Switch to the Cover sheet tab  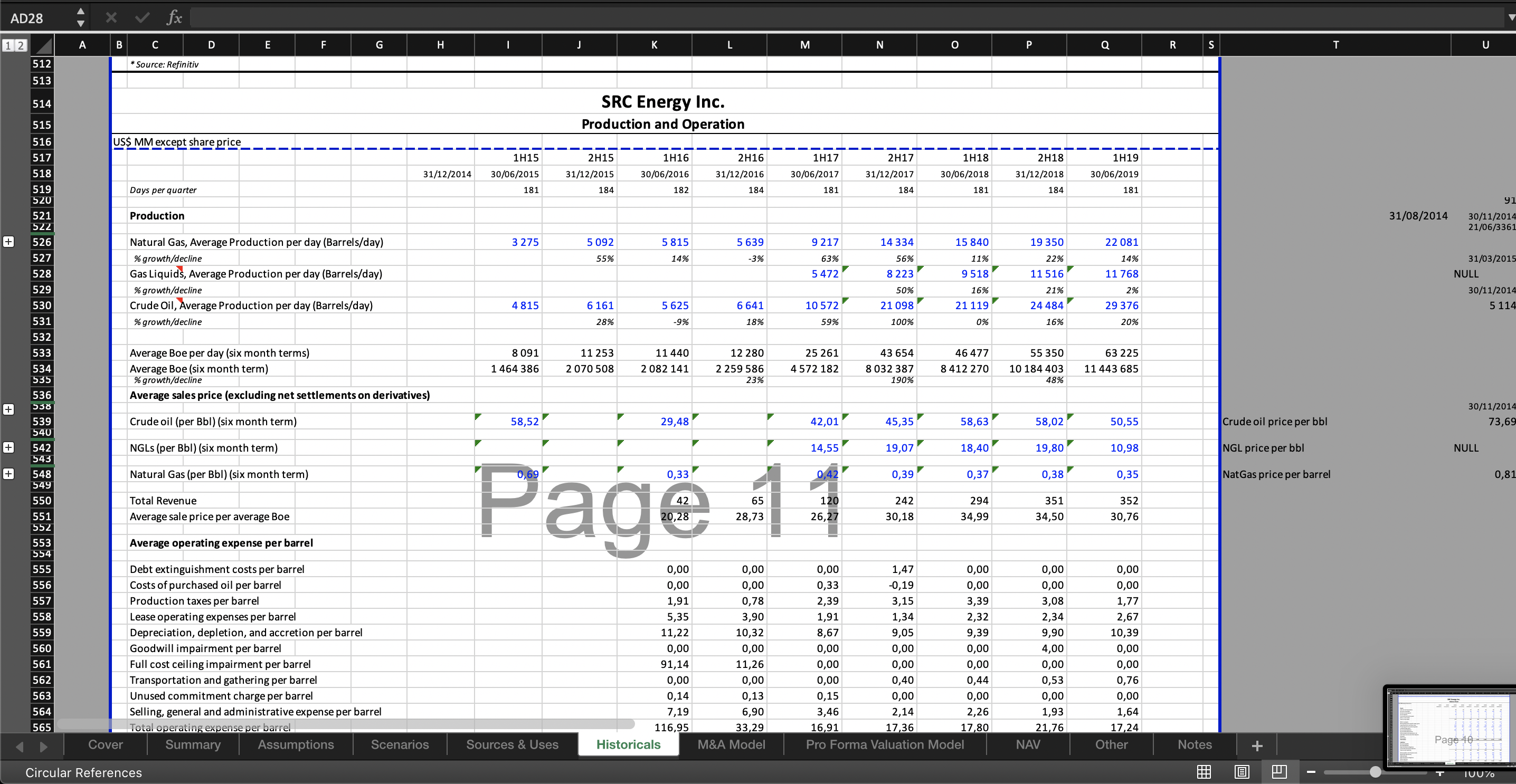[106, 744]
